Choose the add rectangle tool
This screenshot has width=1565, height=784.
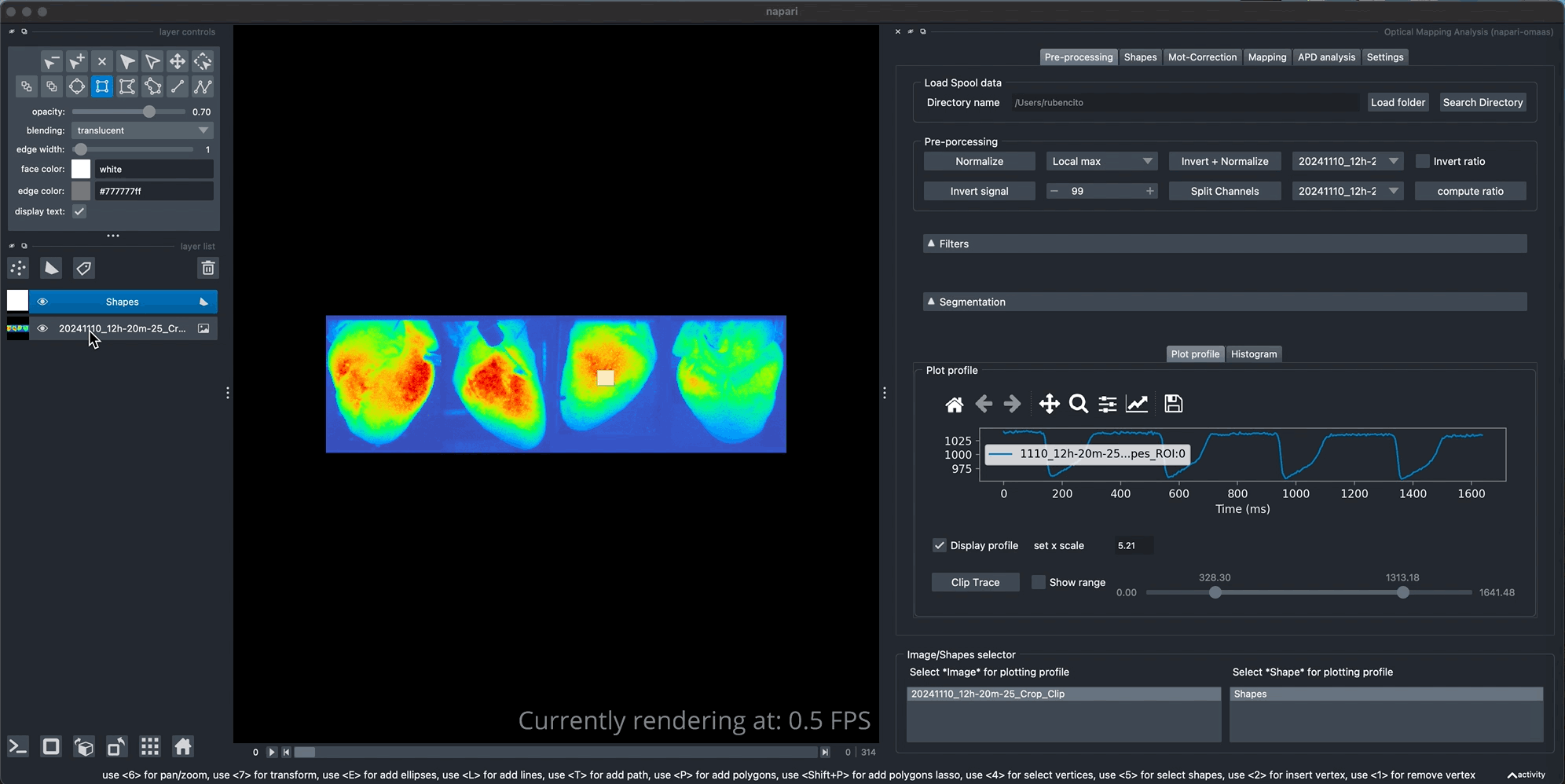[x=102, y=86]
